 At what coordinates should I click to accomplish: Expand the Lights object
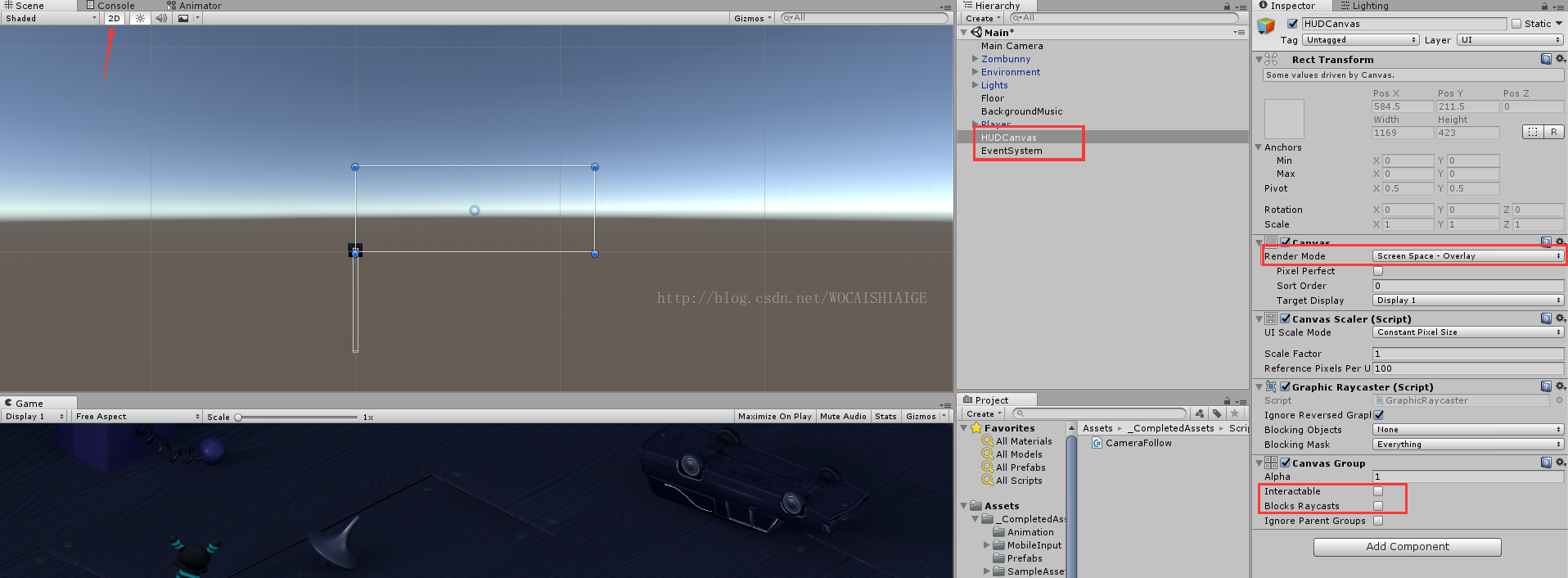tap(975, 85)
